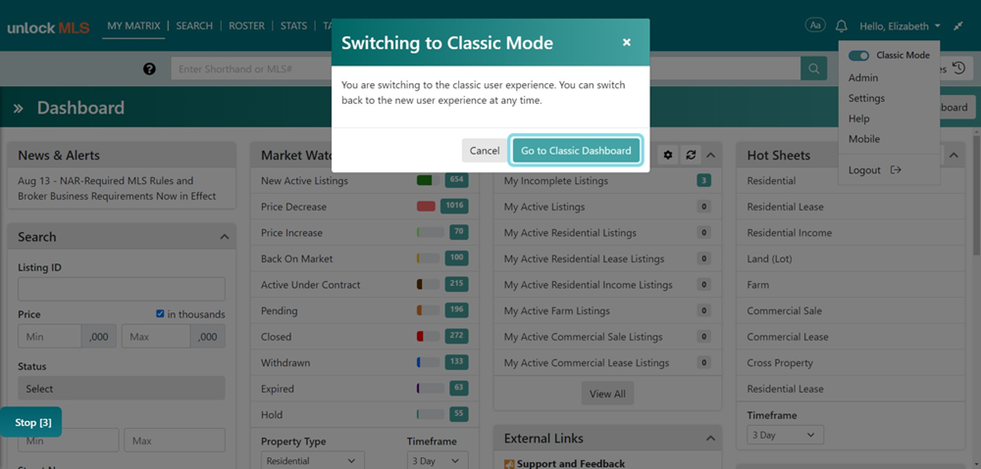The image size is (981, 469).
Task: Click the Price Max input field
Action: [156, 336]
